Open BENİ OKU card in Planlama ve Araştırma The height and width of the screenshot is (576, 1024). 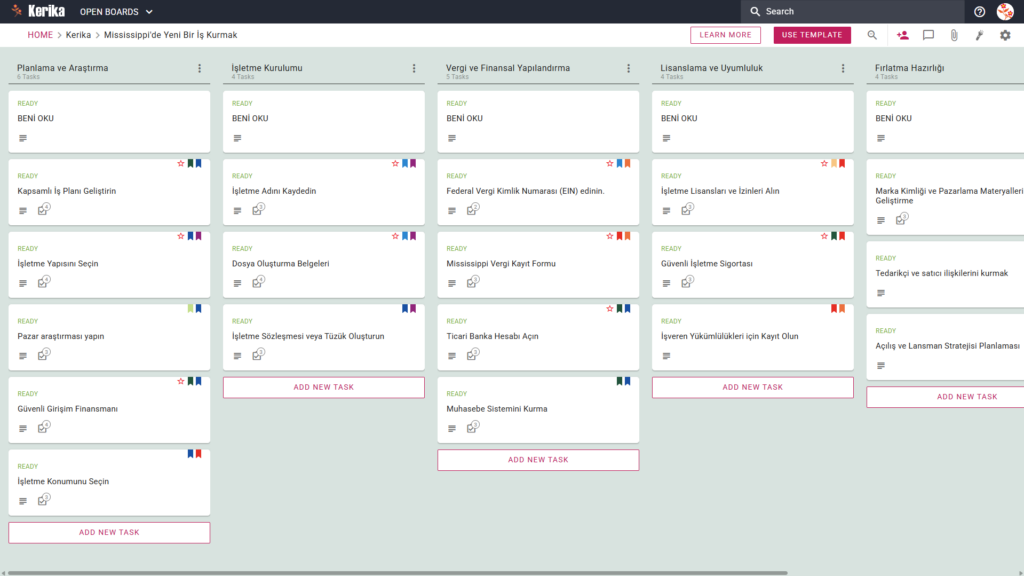click(x=109, y=121)
